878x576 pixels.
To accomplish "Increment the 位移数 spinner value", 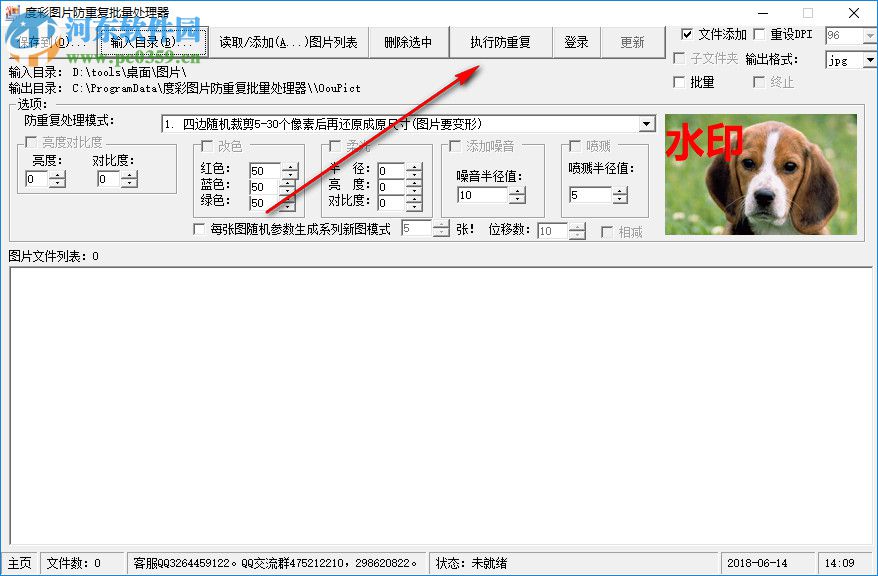I will click(x=577, y=226).
